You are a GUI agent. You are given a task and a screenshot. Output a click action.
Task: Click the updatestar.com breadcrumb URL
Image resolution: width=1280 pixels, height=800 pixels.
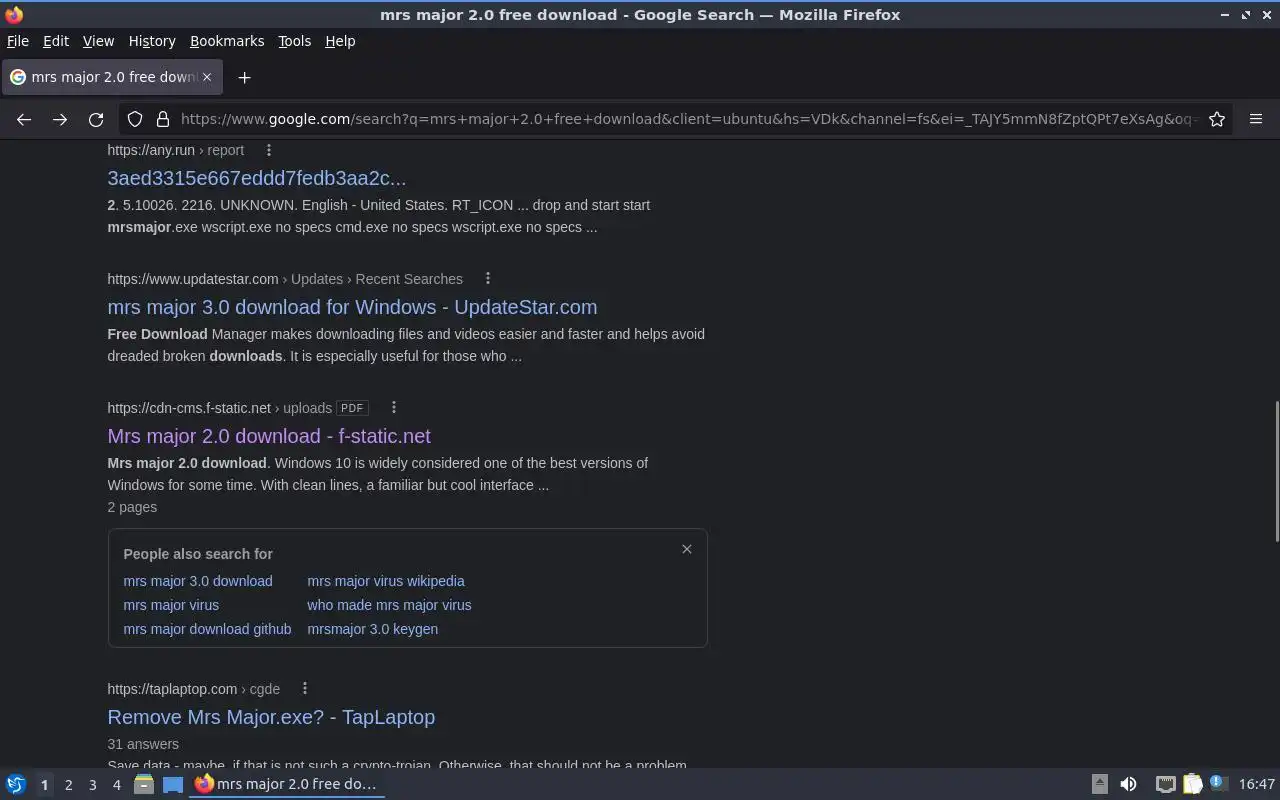[x=285, y=279]
